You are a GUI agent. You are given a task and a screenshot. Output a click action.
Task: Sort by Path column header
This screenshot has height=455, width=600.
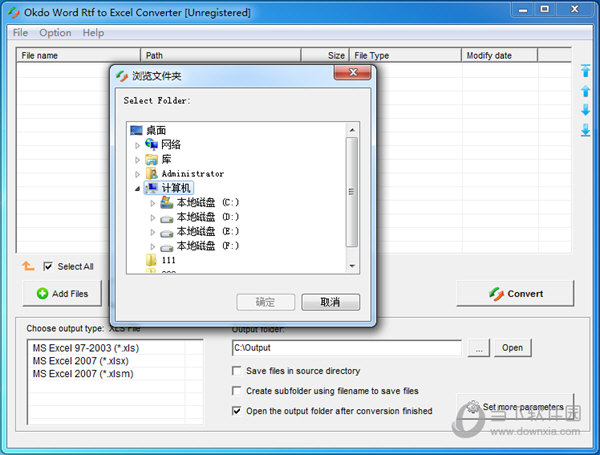tap(221, 55)
